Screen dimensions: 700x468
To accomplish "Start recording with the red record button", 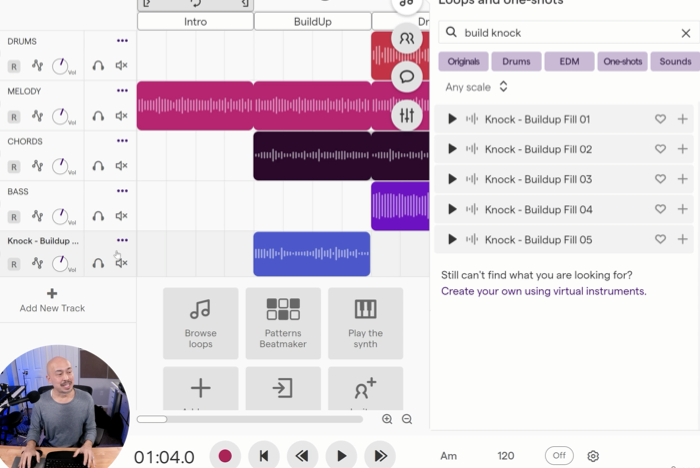I will pyautogui.click(x=225, y=455).
